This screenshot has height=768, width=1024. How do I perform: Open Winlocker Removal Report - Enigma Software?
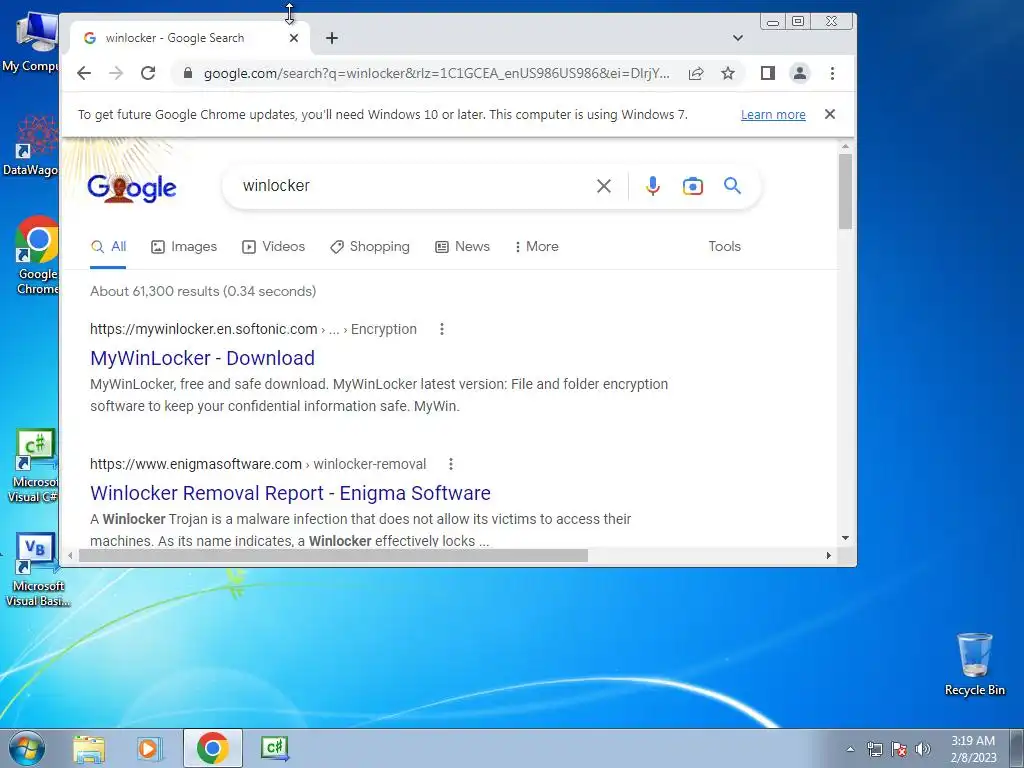[x=290, y=493]
